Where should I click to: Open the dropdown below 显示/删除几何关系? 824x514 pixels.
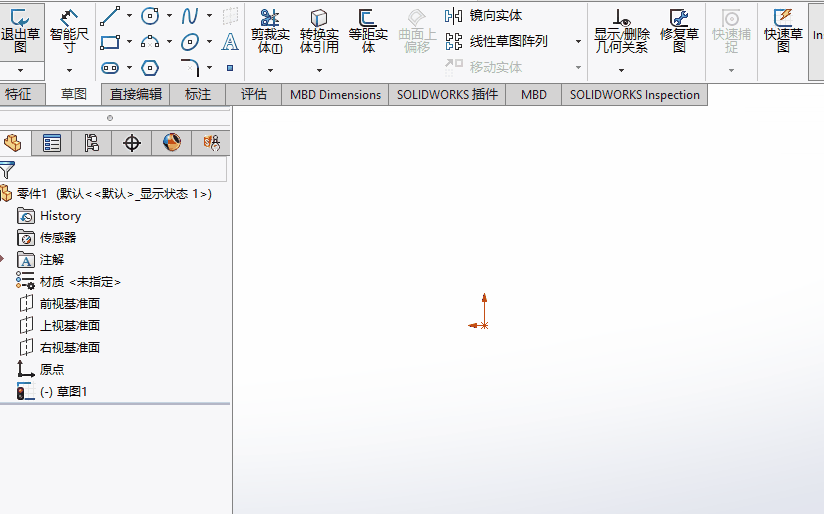coord(622,70)
